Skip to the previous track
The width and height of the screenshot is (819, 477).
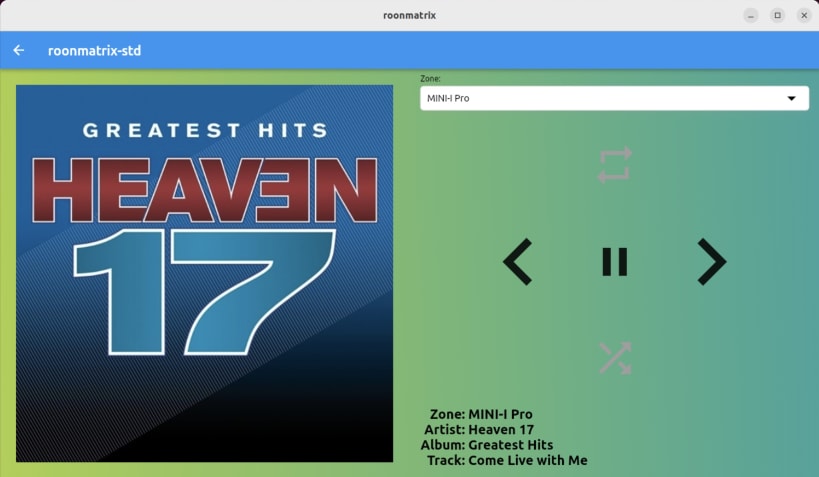coord(518,262)
